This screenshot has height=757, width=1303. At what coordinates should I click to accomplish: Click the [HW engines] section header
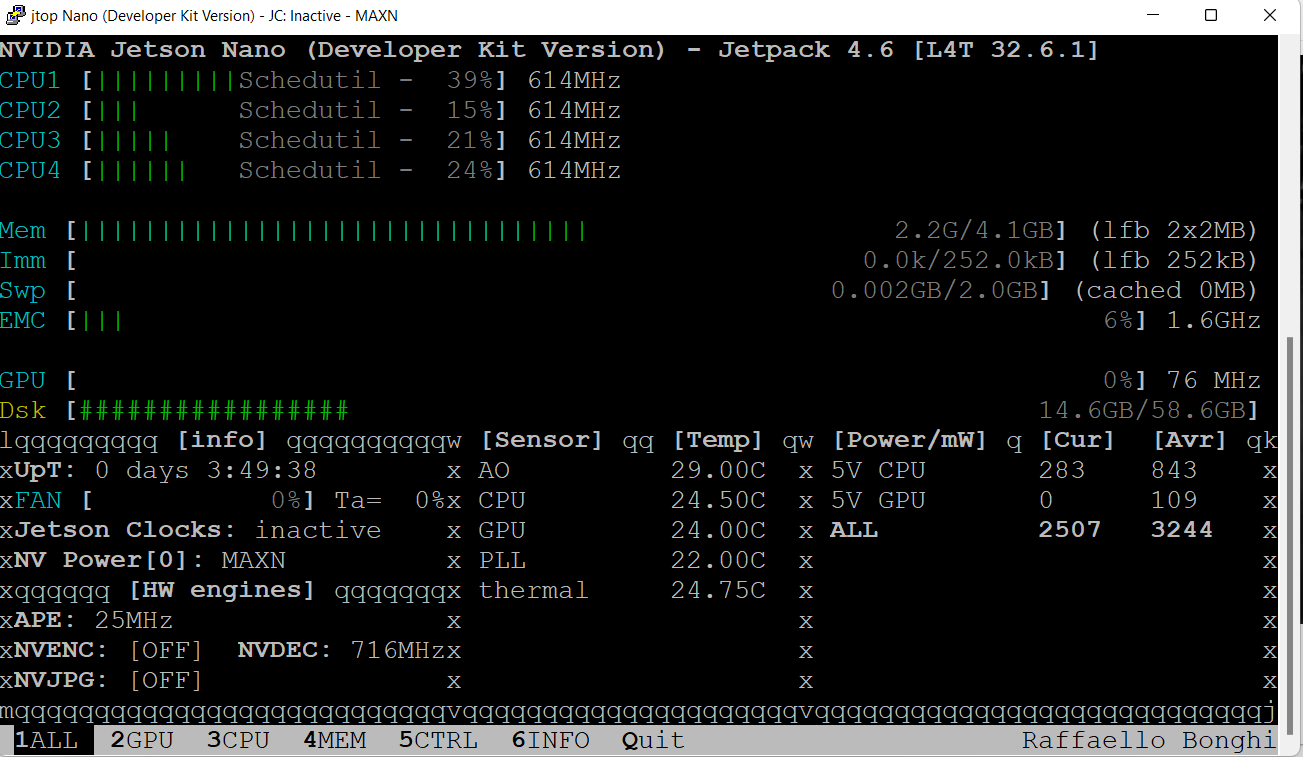[222, 591]
